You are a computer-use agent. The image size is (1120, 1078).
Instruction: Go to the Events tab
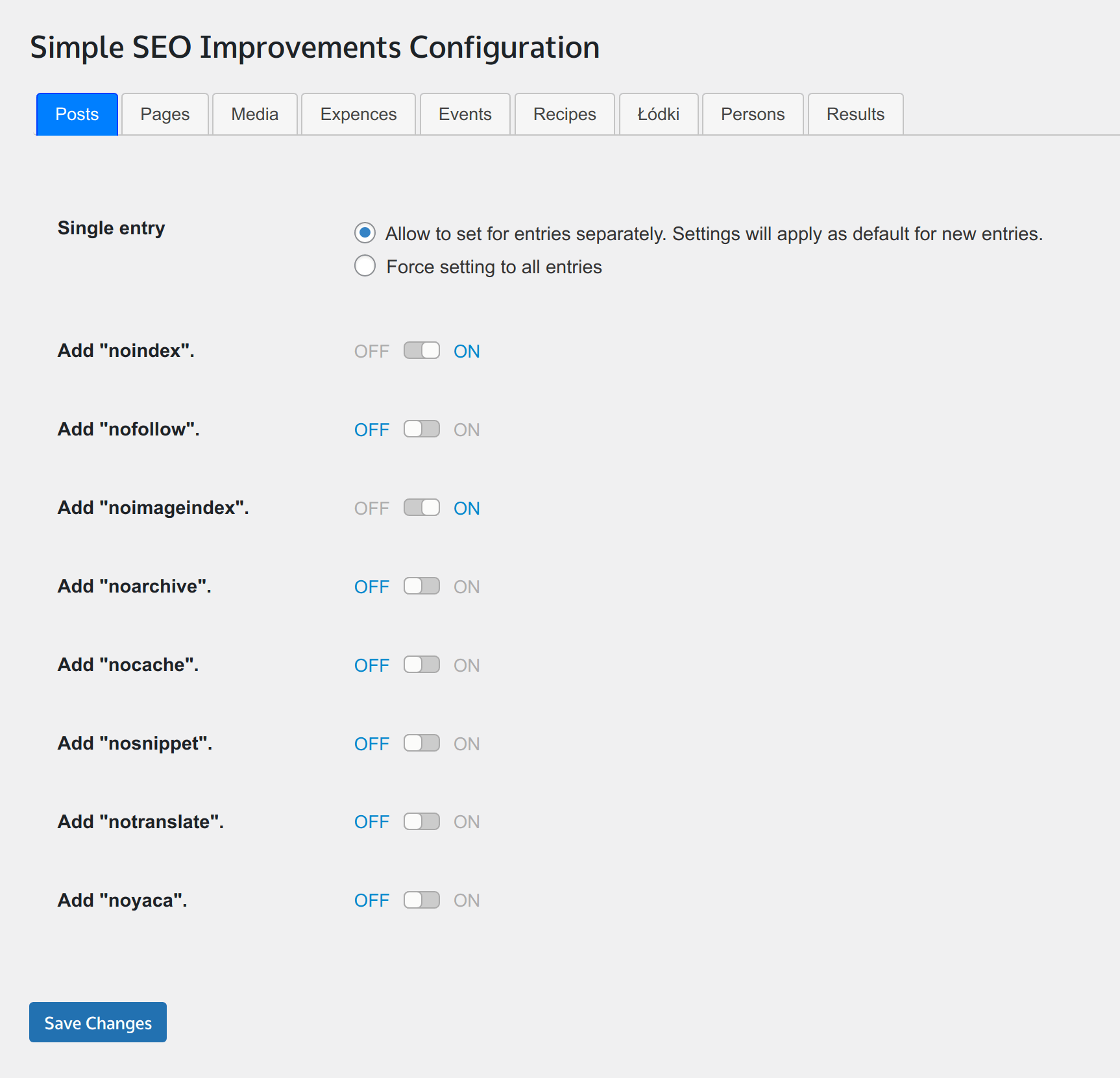465,114
